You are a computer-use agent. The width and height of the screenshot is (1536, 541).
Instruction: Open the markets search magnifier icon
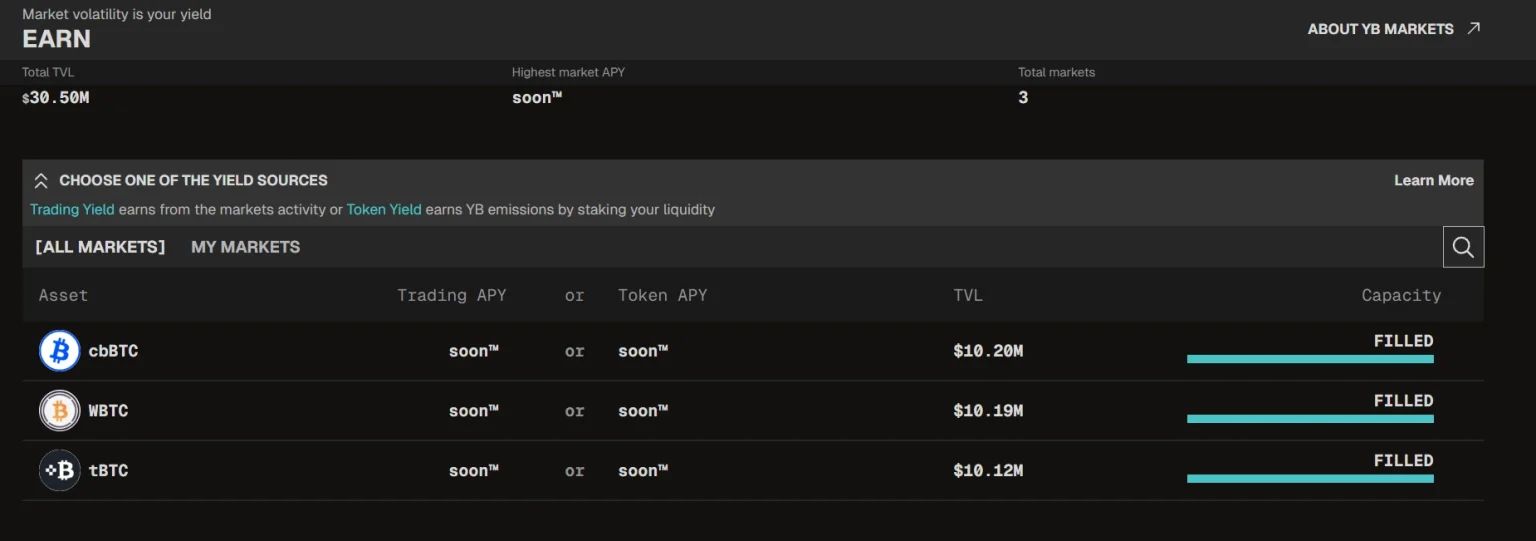point(1463,247)
